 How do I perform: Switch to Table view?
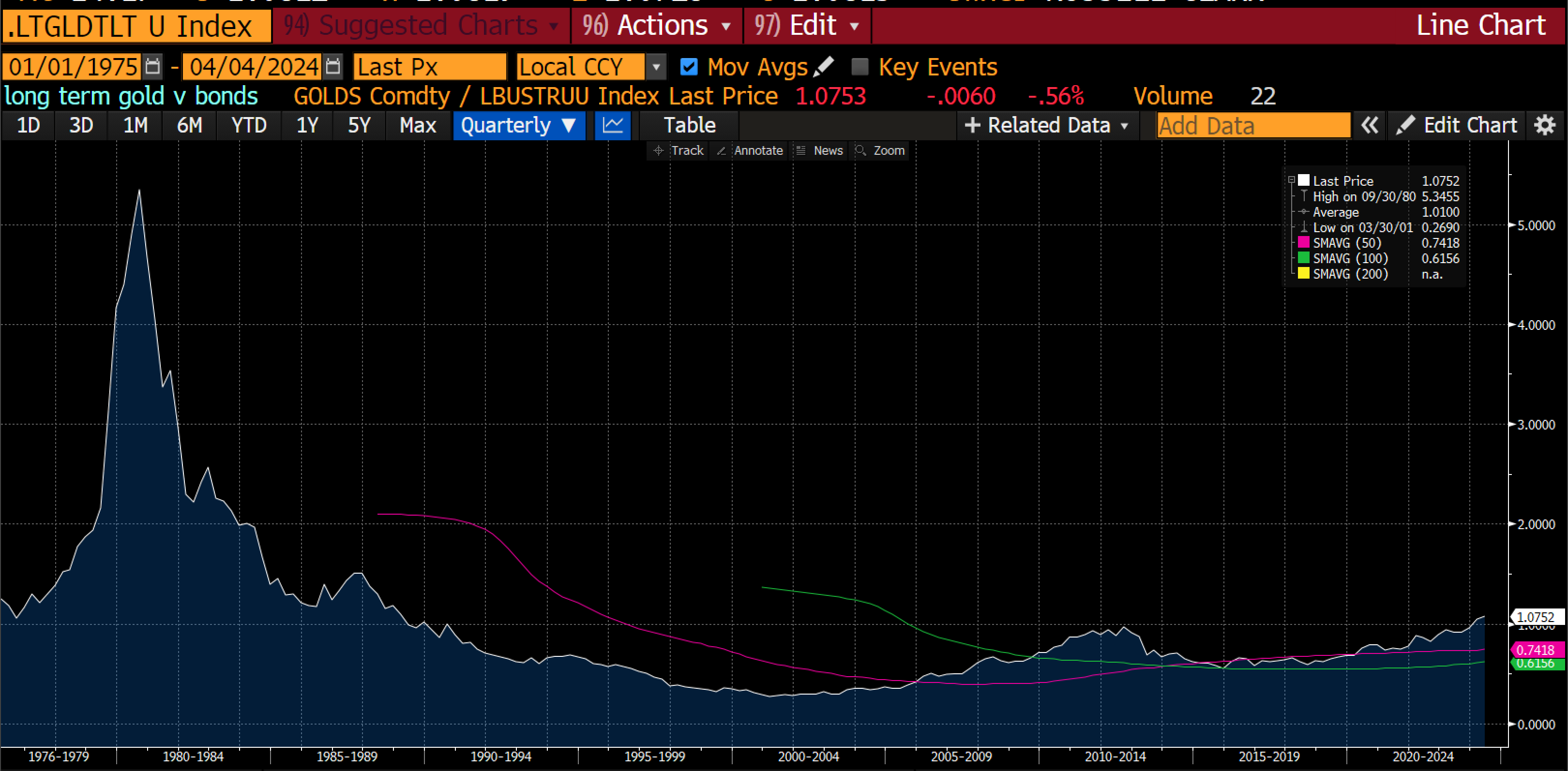[689, 125]
